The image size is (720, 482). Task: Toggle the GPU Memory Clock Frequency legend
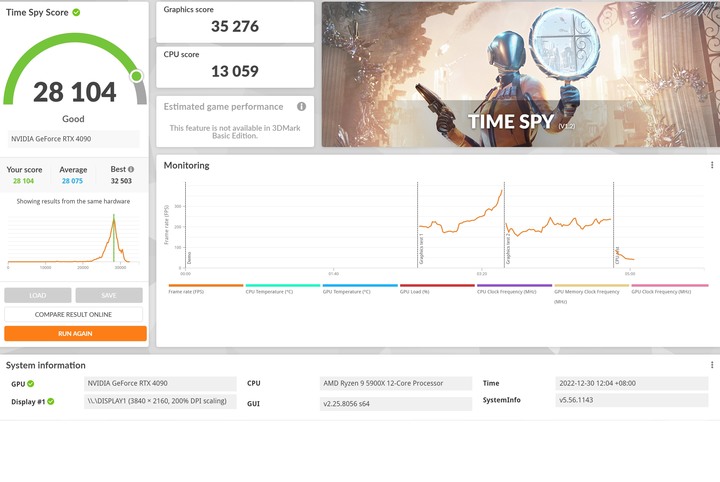[x=591, y=293]
